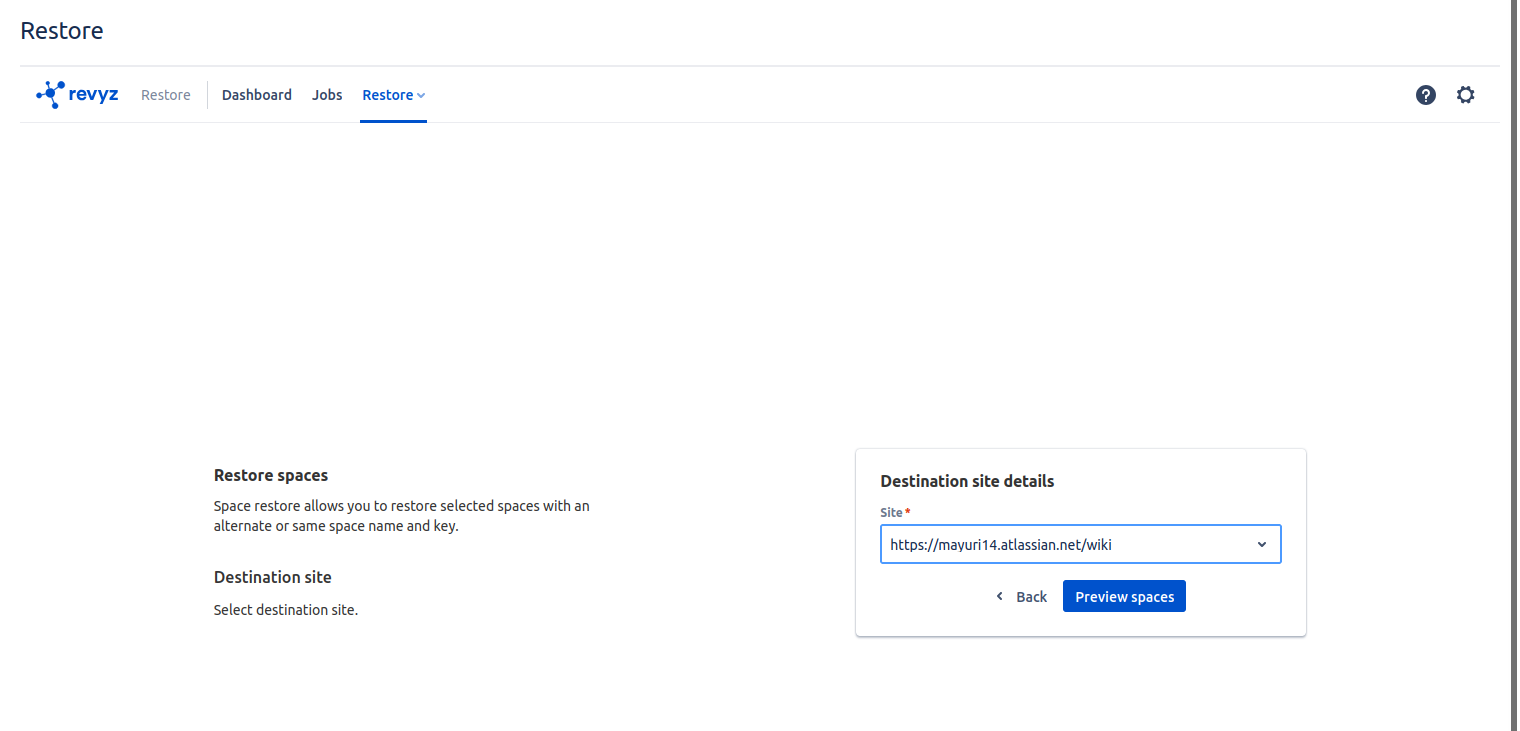
Task: Click the gray Restore label beside logo
Action: click(166, 95)
